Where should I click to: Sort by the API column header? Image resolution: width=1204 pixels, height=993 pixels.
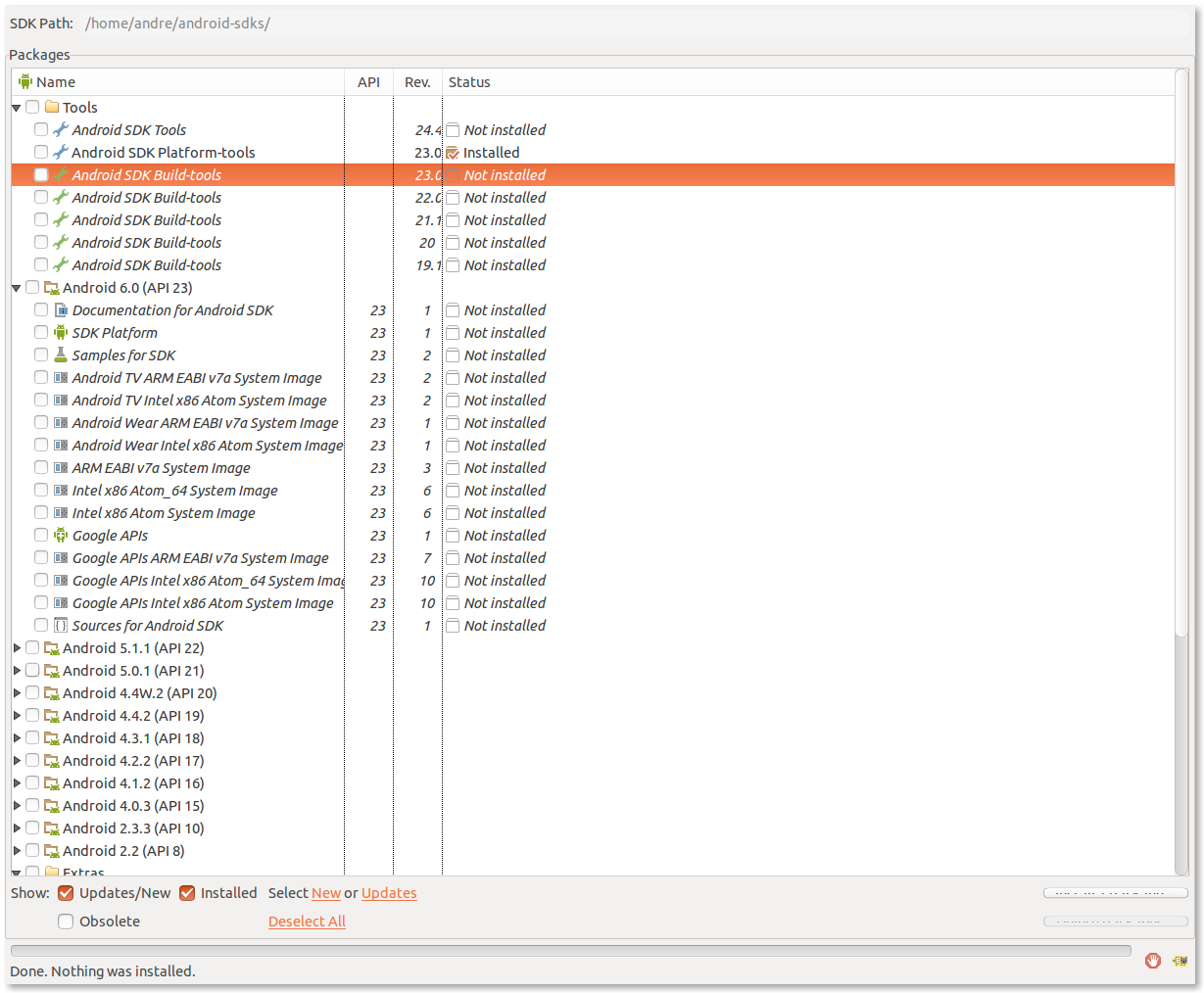[368, 82]
